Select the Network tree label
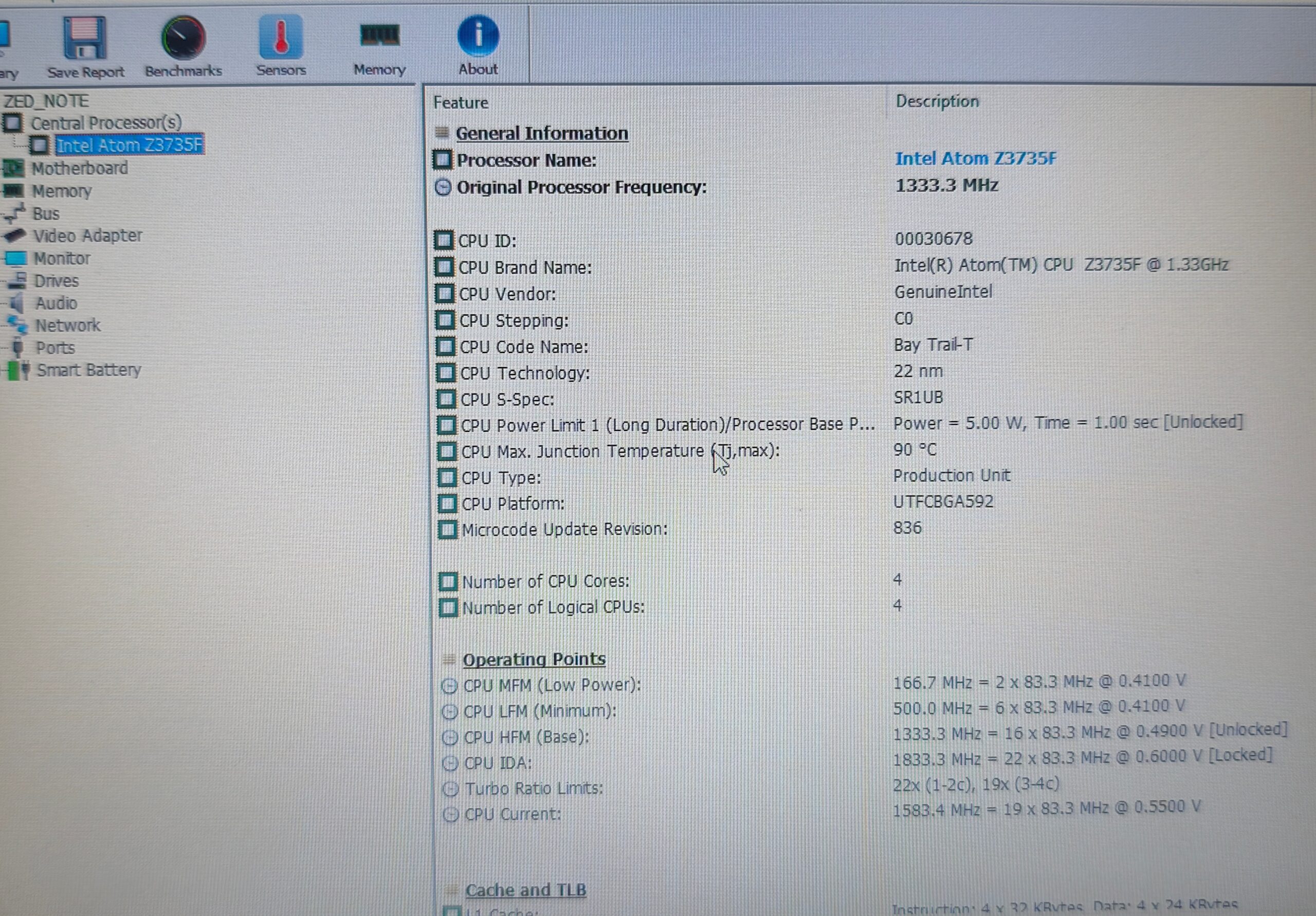The width and height of the screenshot is (1316, 916). [68, 325]
